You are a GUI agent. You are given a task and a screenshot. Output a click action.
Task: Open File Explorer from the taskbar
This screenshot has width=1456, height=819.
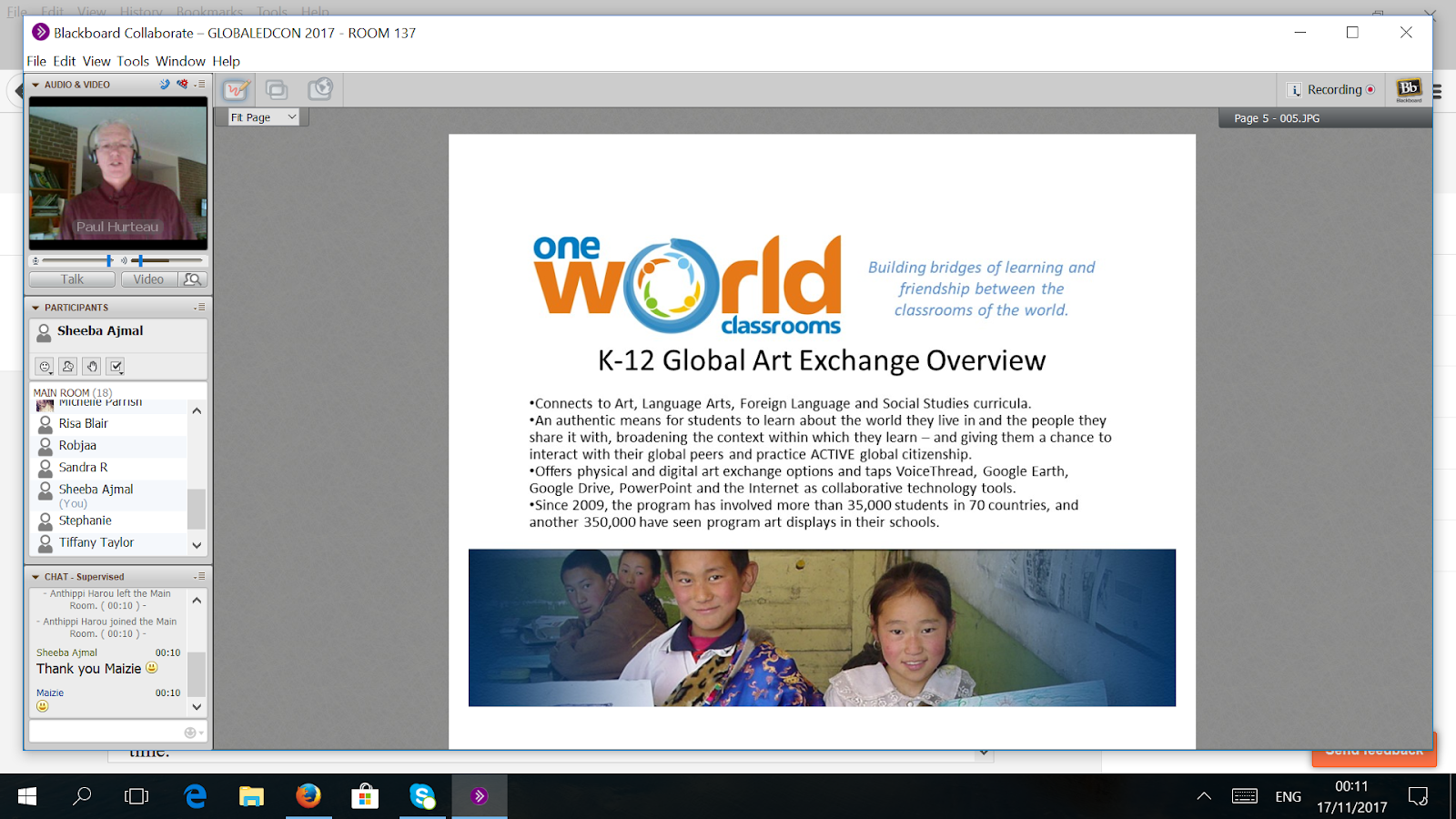point(251,796)
